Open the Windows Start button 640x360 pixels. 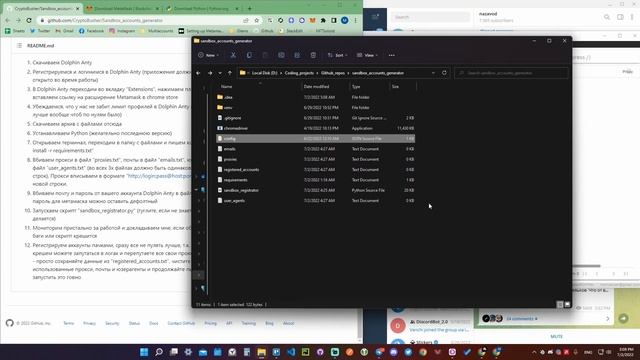coord(144,352)
